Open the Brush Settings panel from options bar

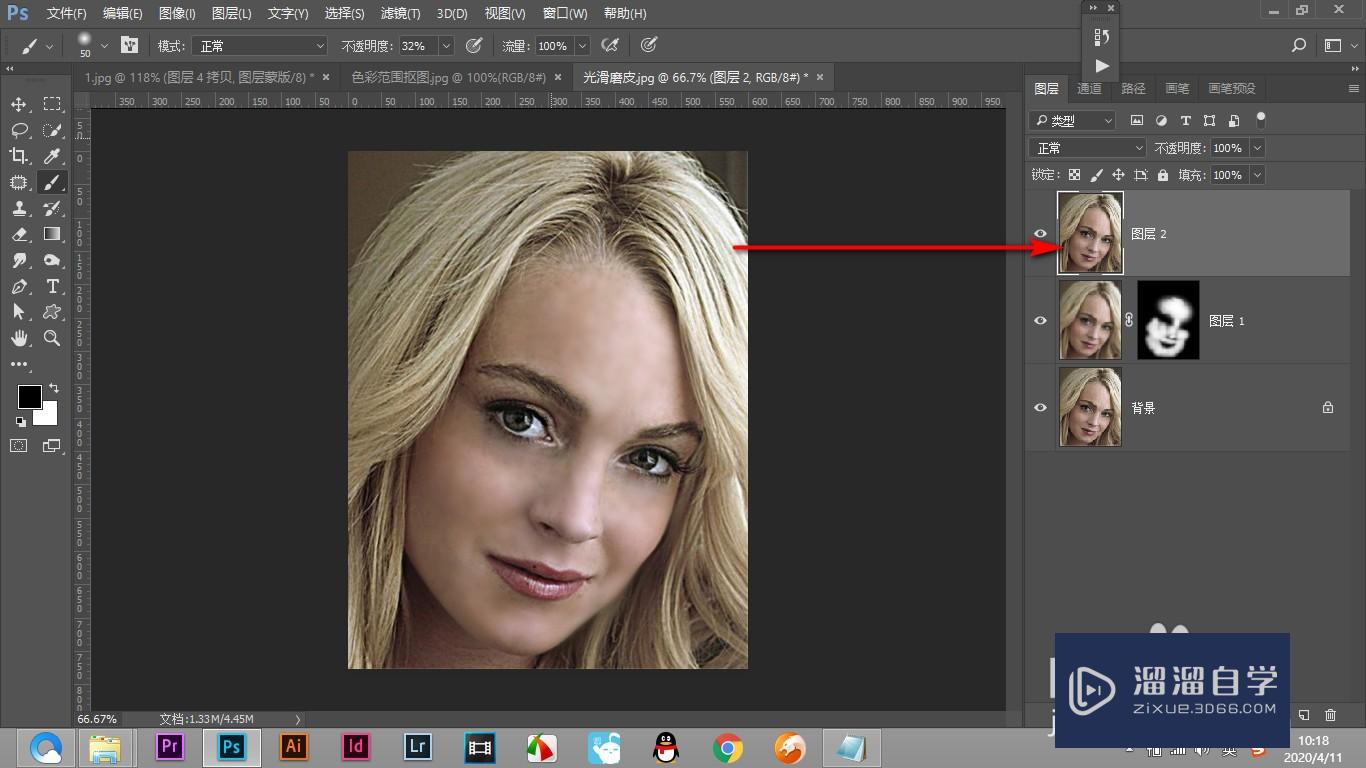click(129, 45)
